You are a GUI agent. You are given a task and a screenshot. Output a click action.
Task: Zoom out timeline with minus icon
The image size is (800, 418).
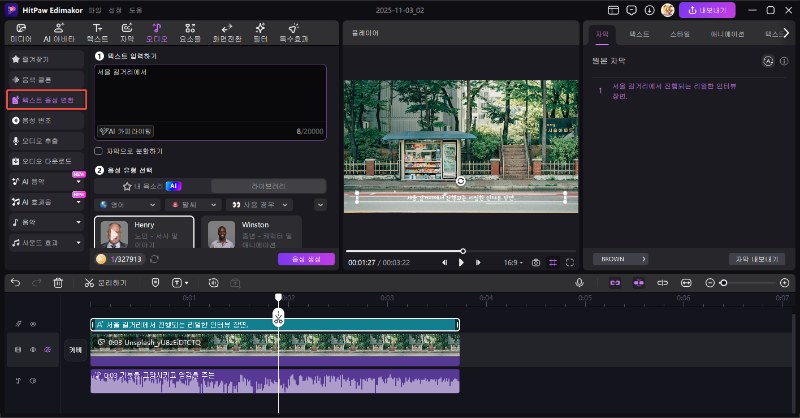[710, 283]
